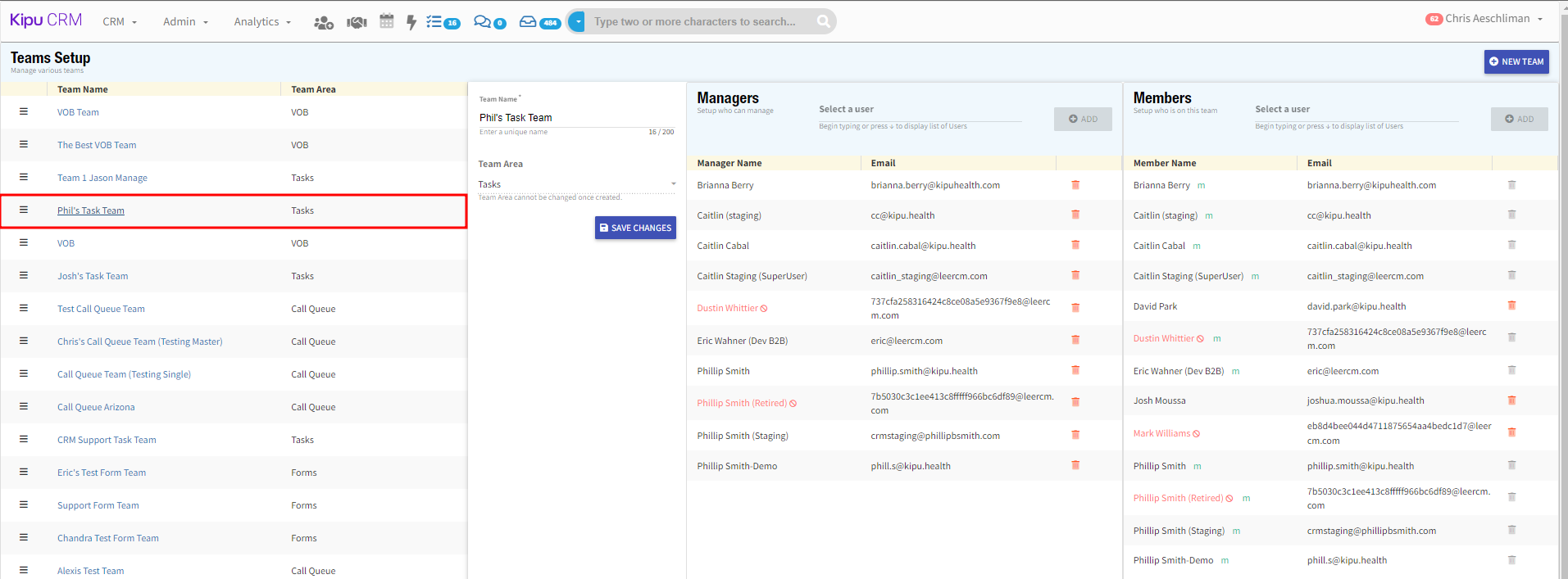1568x579 pixels.
Task: Remove member David Park using trash icon
Action: (x=1511, y=305)
